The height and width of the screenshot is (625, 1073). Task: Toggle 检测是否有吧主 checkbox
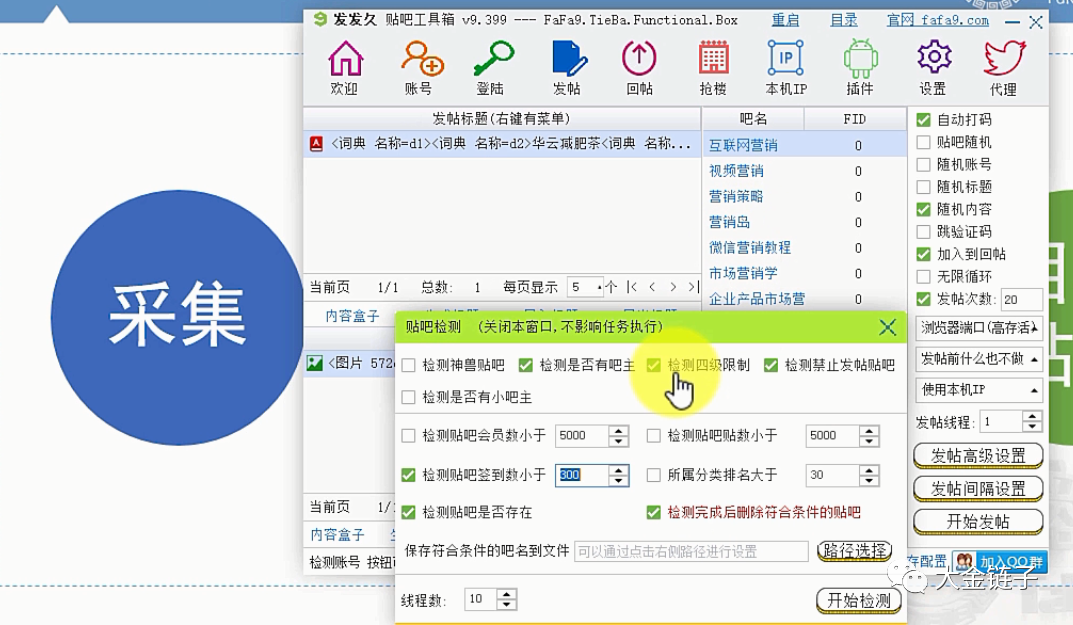pos(526,366)
